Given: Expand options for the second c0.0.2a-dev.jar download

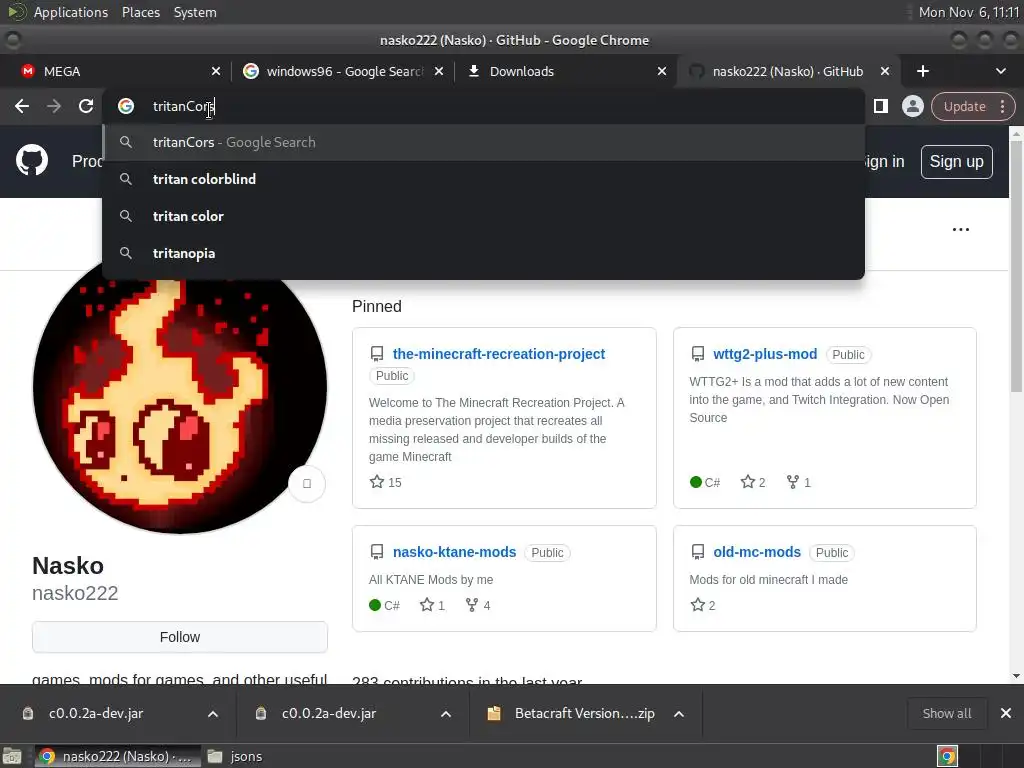Looking at the screenshot, I should point(446,714).
